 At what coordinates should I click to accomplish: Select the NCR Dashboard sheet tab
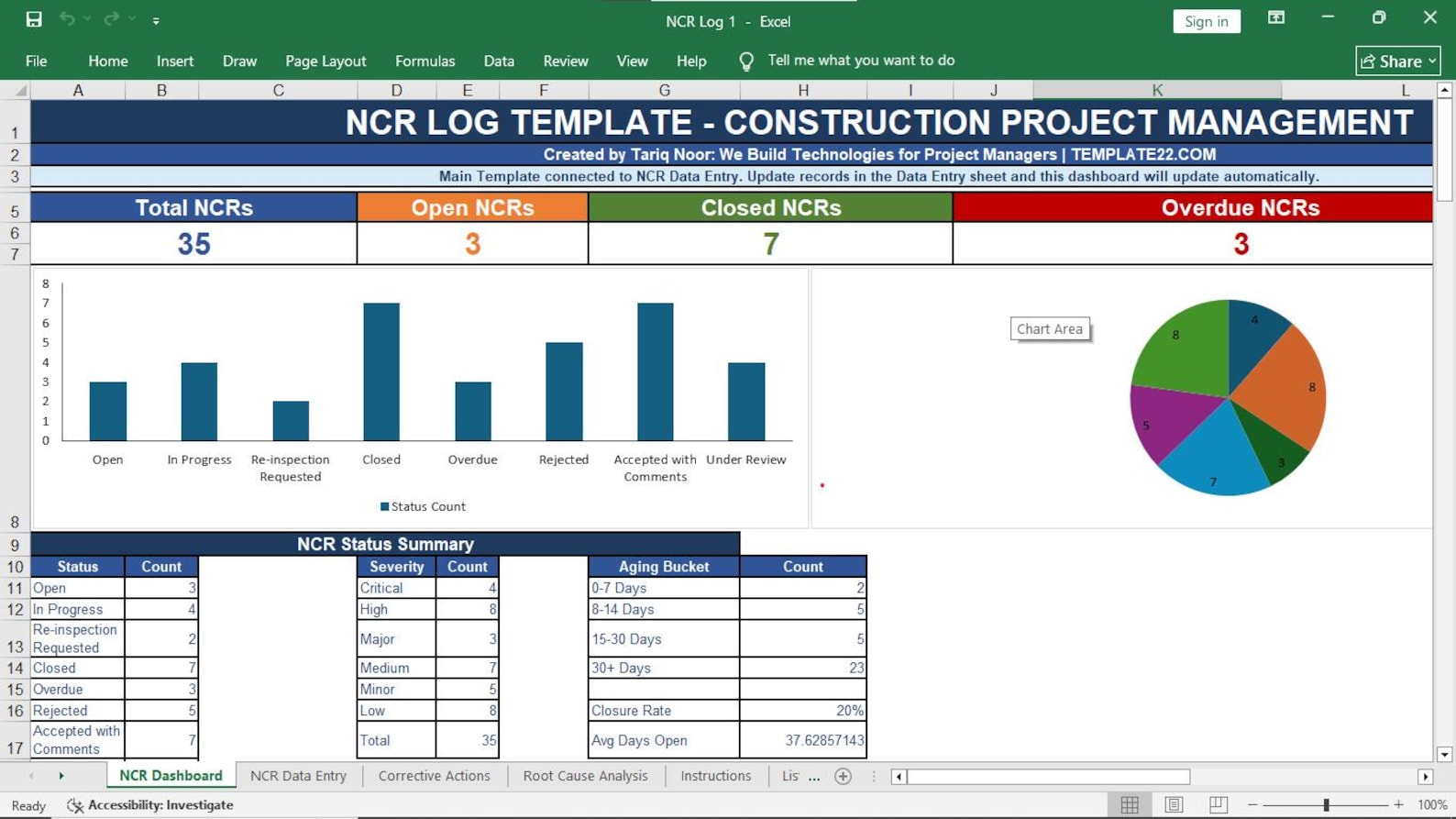point(171,776)
